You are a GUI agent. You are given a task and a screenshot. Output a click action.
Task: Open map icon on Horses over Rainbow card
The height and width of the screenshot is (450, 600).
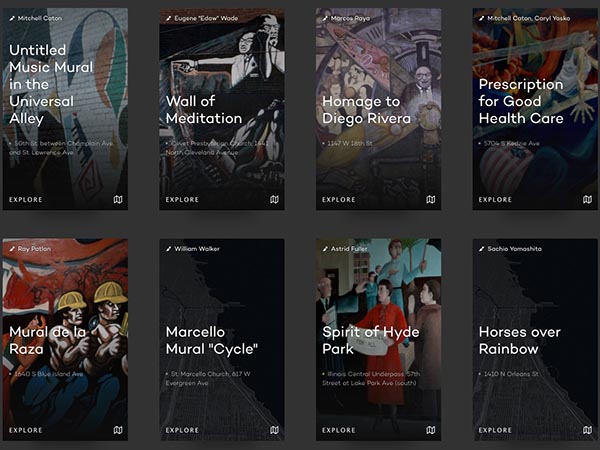click(587, 430)
